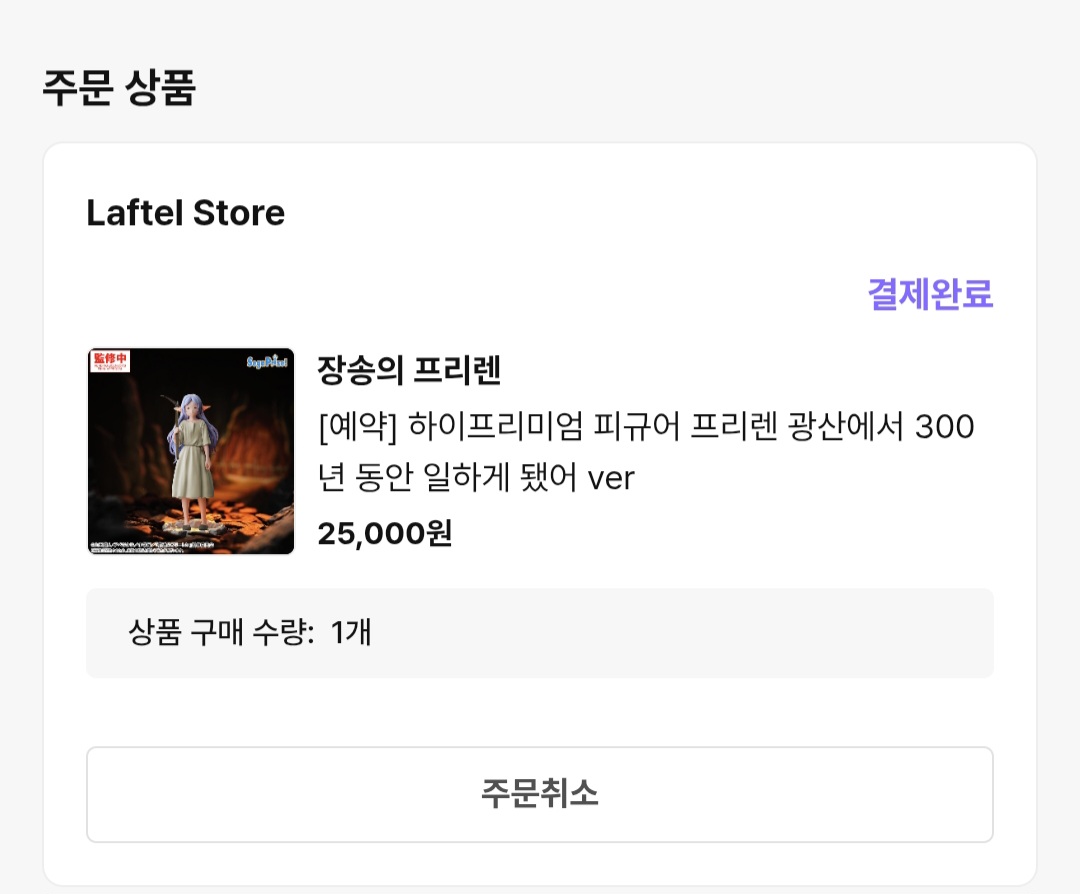The height and width of the screenshot is (894, 1080).
Task: Open the Frieren figure product thumbnail
Action: coord(191,451)
